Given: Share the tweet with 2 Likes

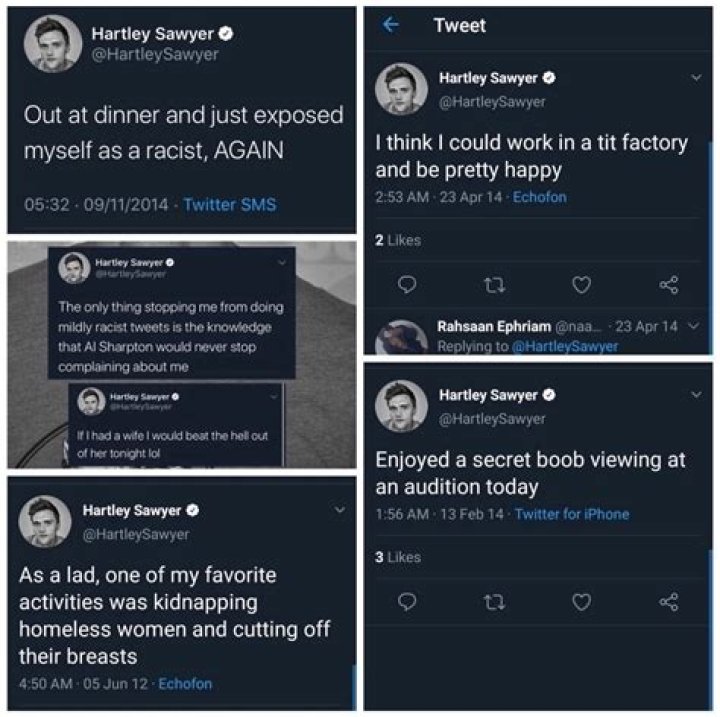Looking at the screenshot, I should coord(668,285).
